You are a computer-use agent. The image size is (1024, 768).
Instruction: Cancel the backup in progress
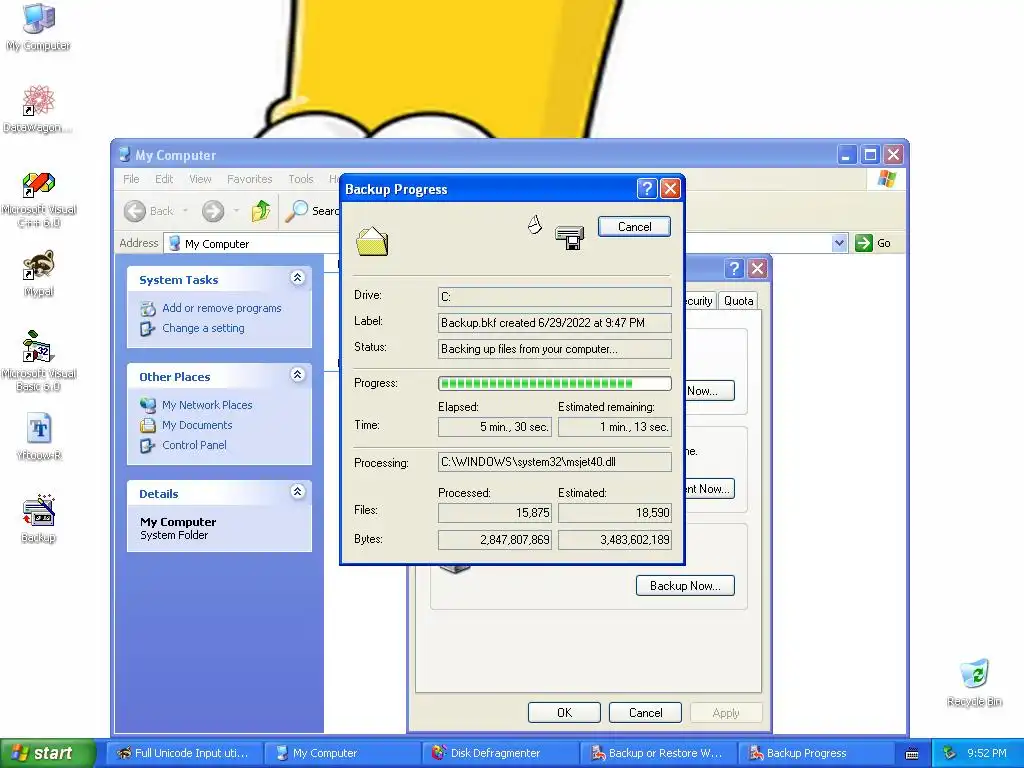tap(634, 227)
